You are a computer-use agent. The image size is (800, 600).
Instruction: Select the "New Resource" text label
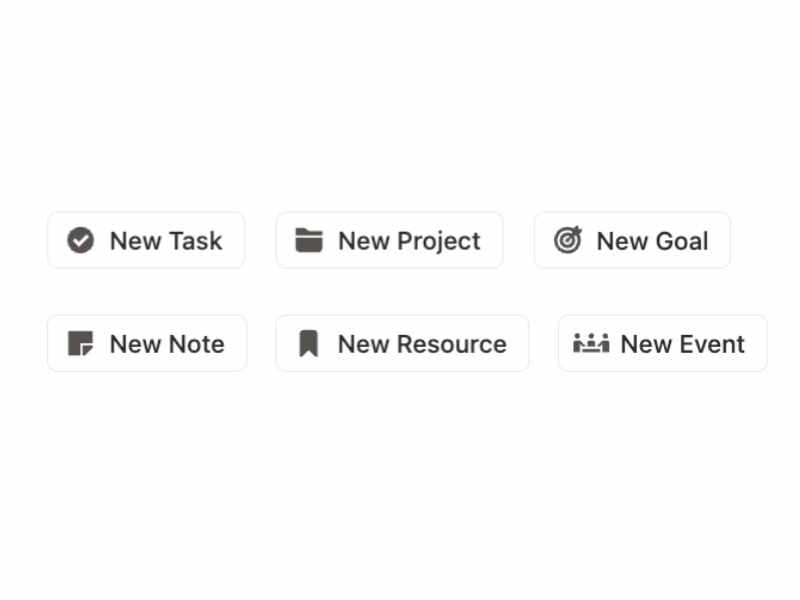(x=422, y=344)
